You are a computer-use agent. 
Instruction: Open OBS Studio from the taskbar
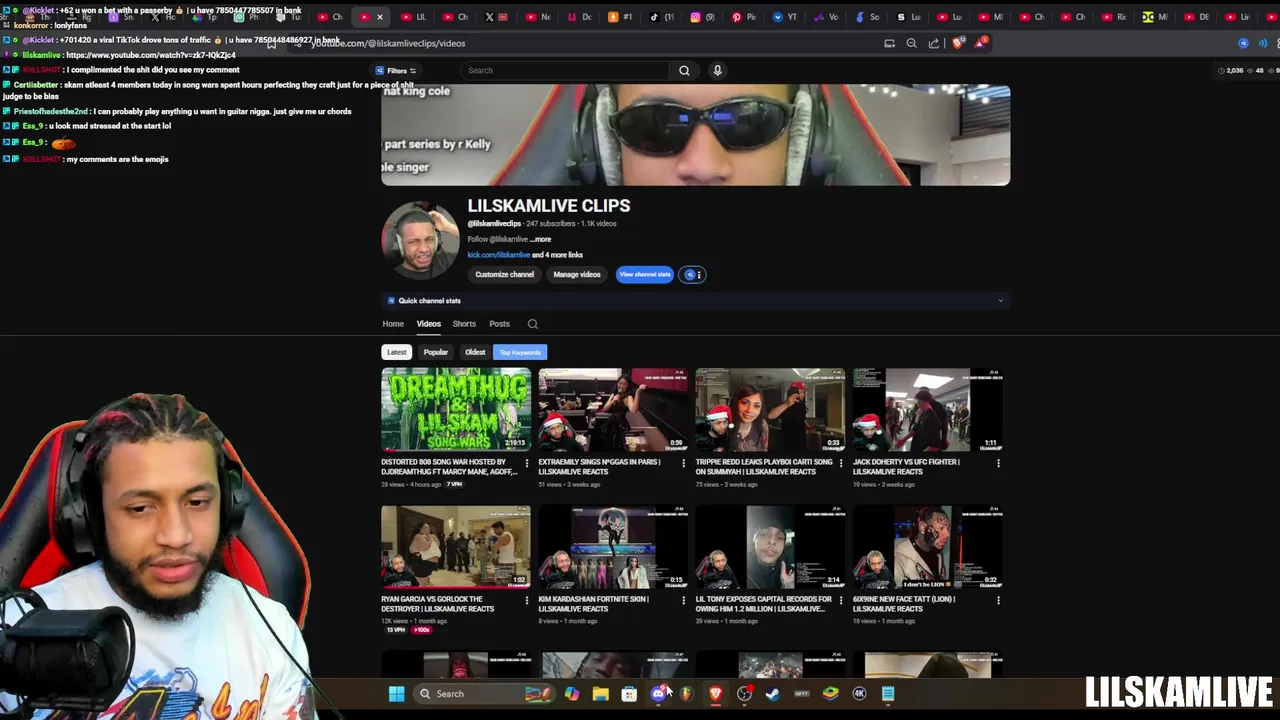[745, 694]
